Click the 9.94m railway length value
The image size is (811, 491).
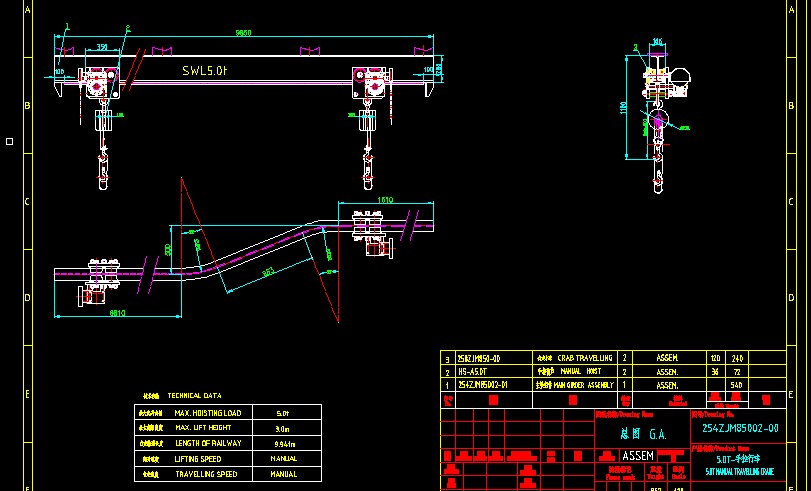click(x=283, y=443)
